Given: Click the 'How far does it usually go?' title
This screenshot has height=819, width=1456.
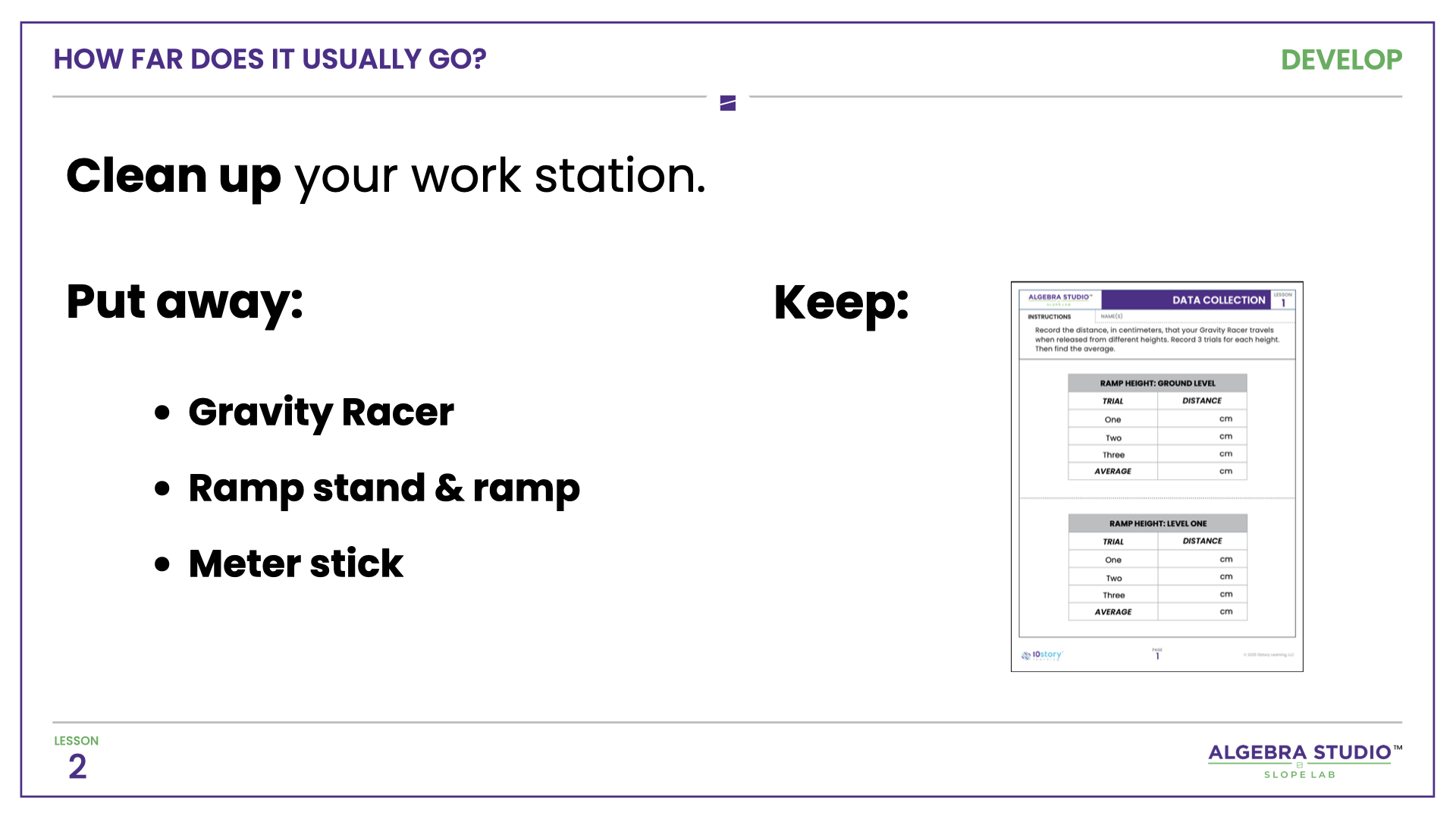Looking at the screenshot, I should (269, 59).
